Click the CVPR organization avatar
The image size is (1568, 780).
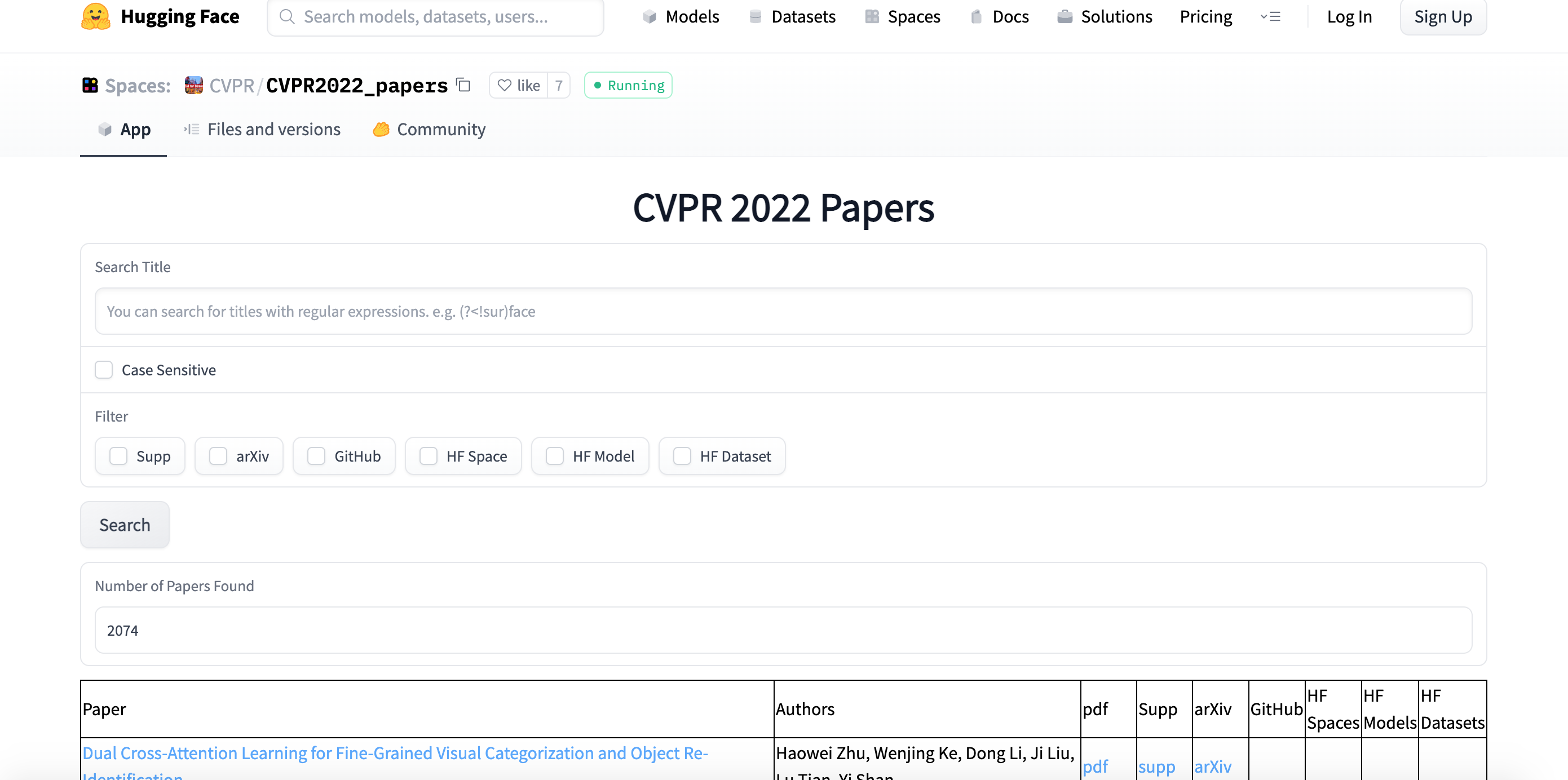tap(193, 85)
